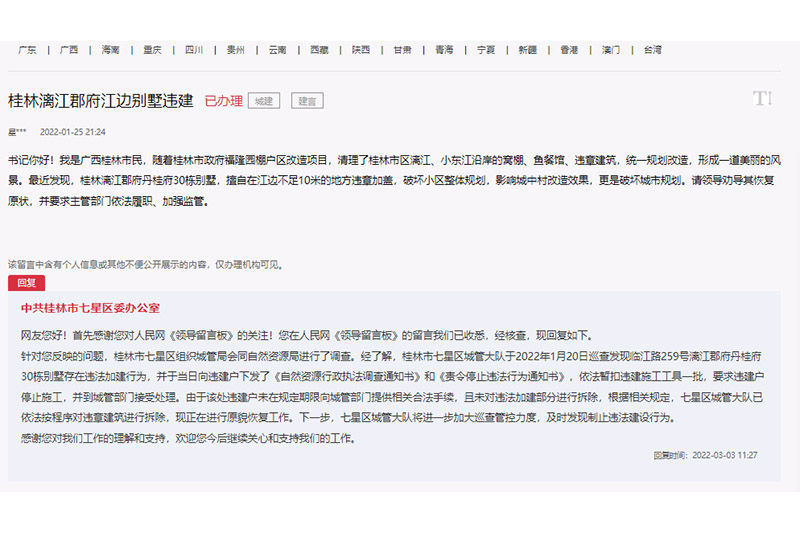The height and width of the screenshot is (533, 800).
Task: Click the privacy notice line under the message
Action: pyautogui.click(x=146, y=265)
